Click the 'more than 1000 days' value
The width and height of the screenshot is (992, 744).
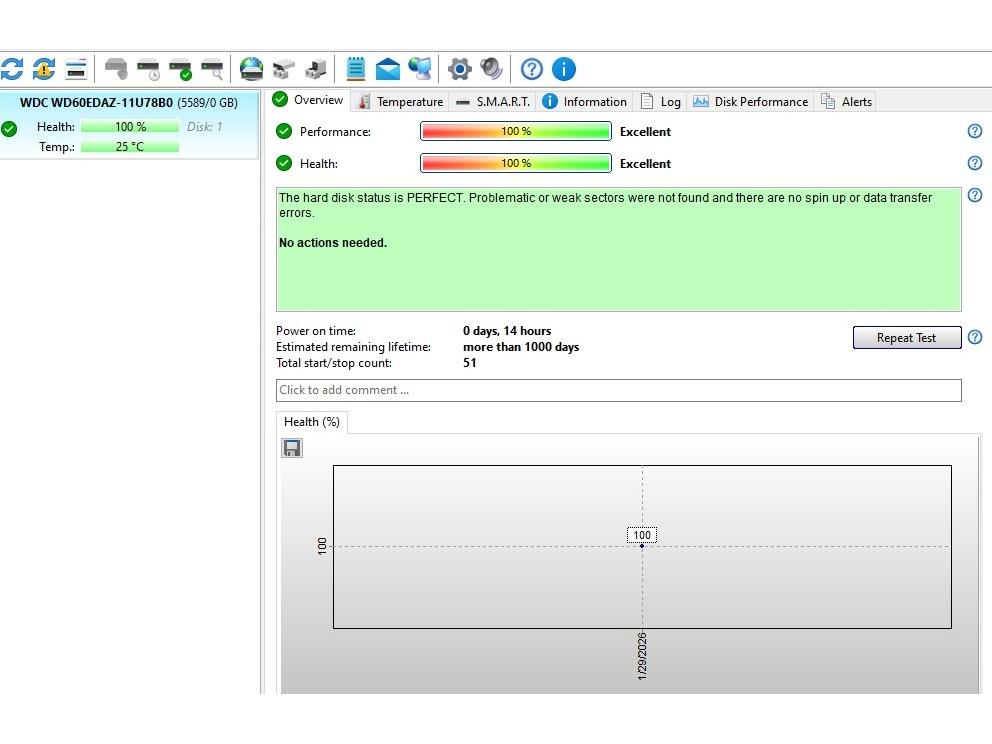pos(521,347)
